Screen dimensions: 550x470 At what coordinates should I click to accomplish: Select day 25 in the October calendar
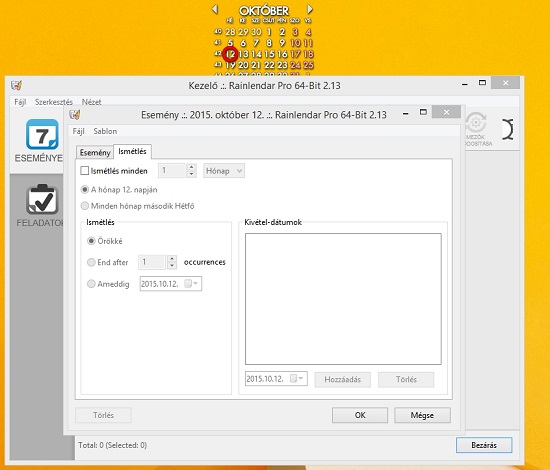click(308, 65)
